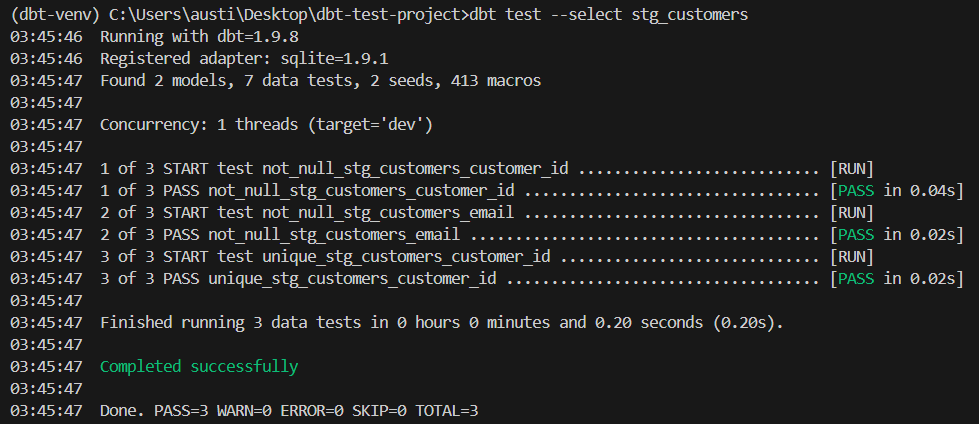
Task: Click the 'Finished running 3 data tests' line
Action: (x=441, y=323)
